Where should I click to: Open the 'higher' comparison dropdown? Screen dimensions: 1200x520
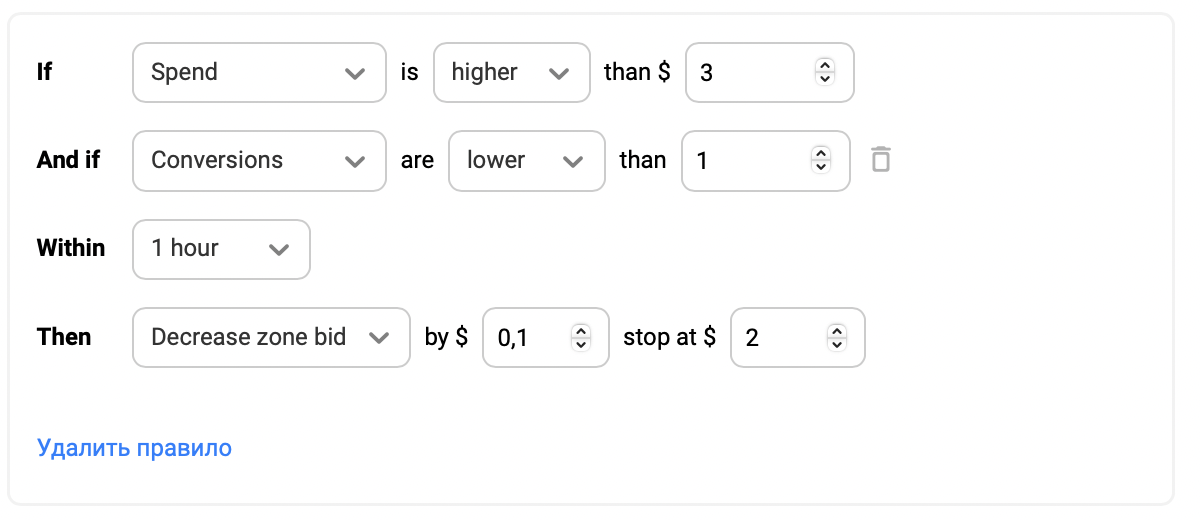pyautogui.click(x=510, y=72)
